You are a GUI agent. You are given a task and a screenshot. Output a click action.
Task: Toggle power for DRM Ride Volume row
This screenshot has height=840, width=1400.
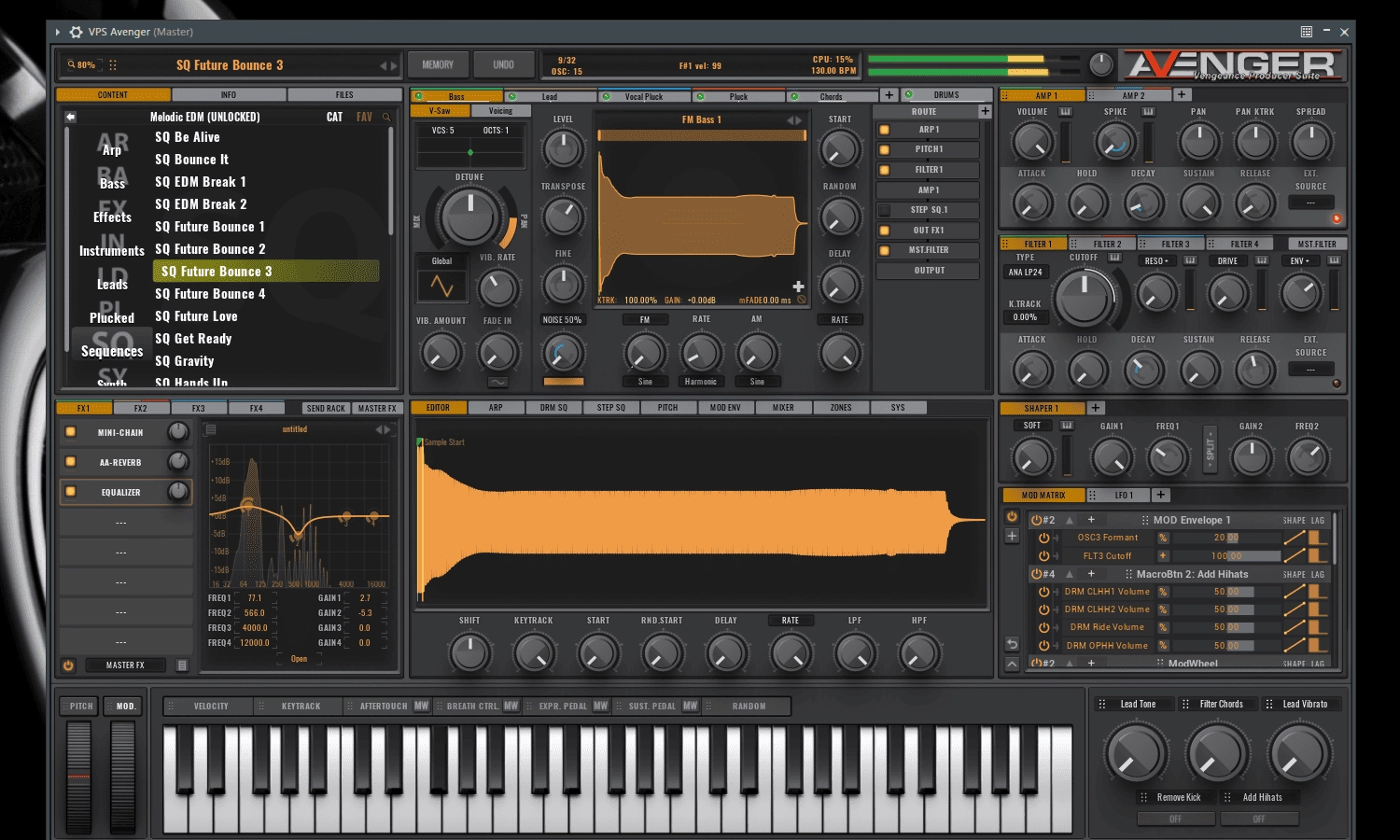tap(1043, 627)
